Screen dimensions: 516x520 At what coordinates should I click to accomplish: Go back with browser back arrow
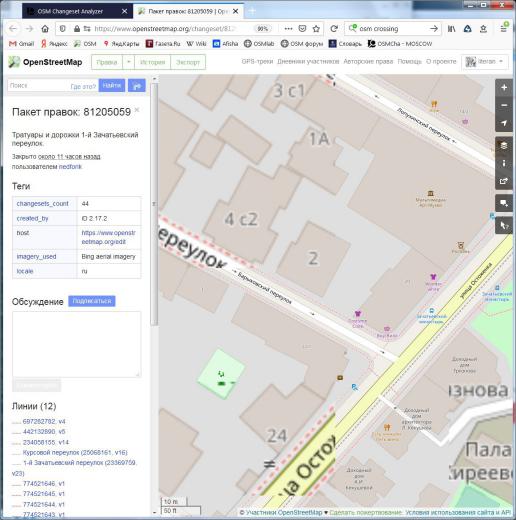coord(13,29)
